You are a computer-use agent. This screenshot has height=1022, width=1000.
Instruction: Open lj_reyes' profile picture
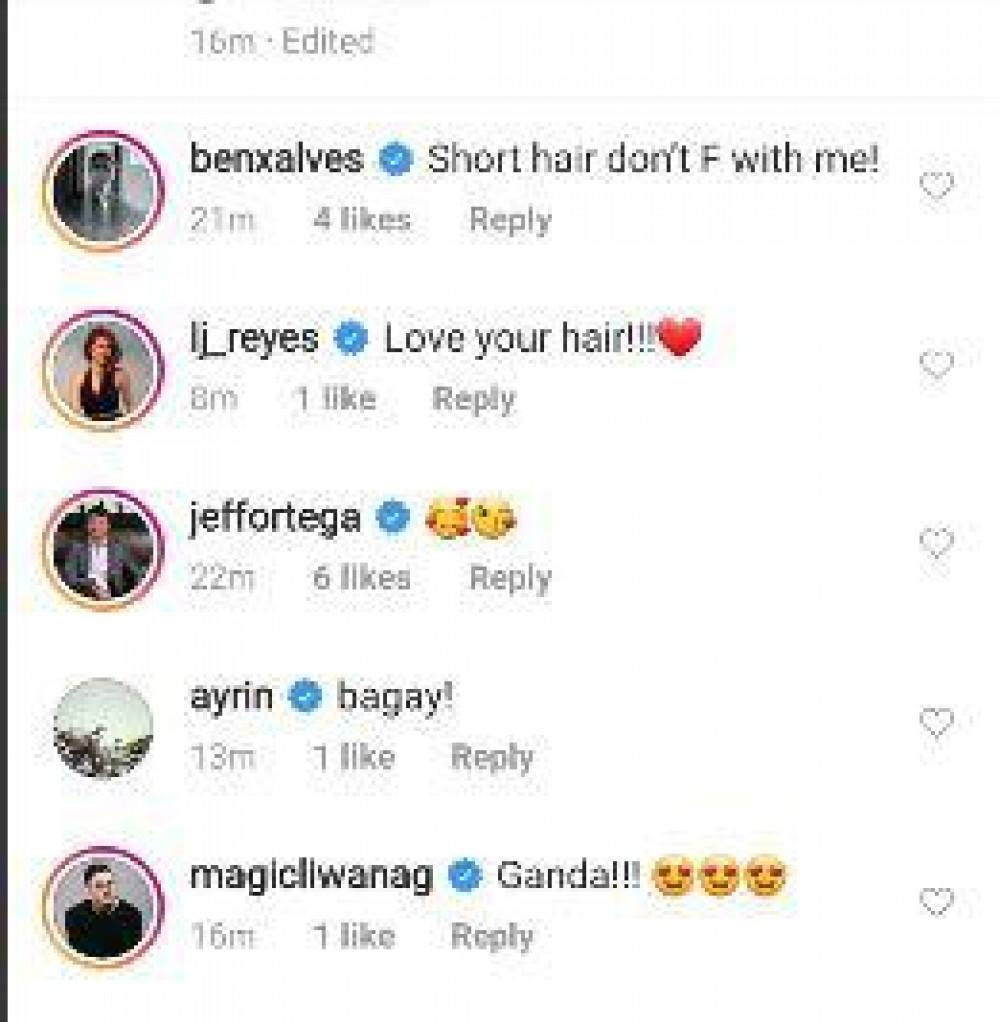tap(103, 370)
